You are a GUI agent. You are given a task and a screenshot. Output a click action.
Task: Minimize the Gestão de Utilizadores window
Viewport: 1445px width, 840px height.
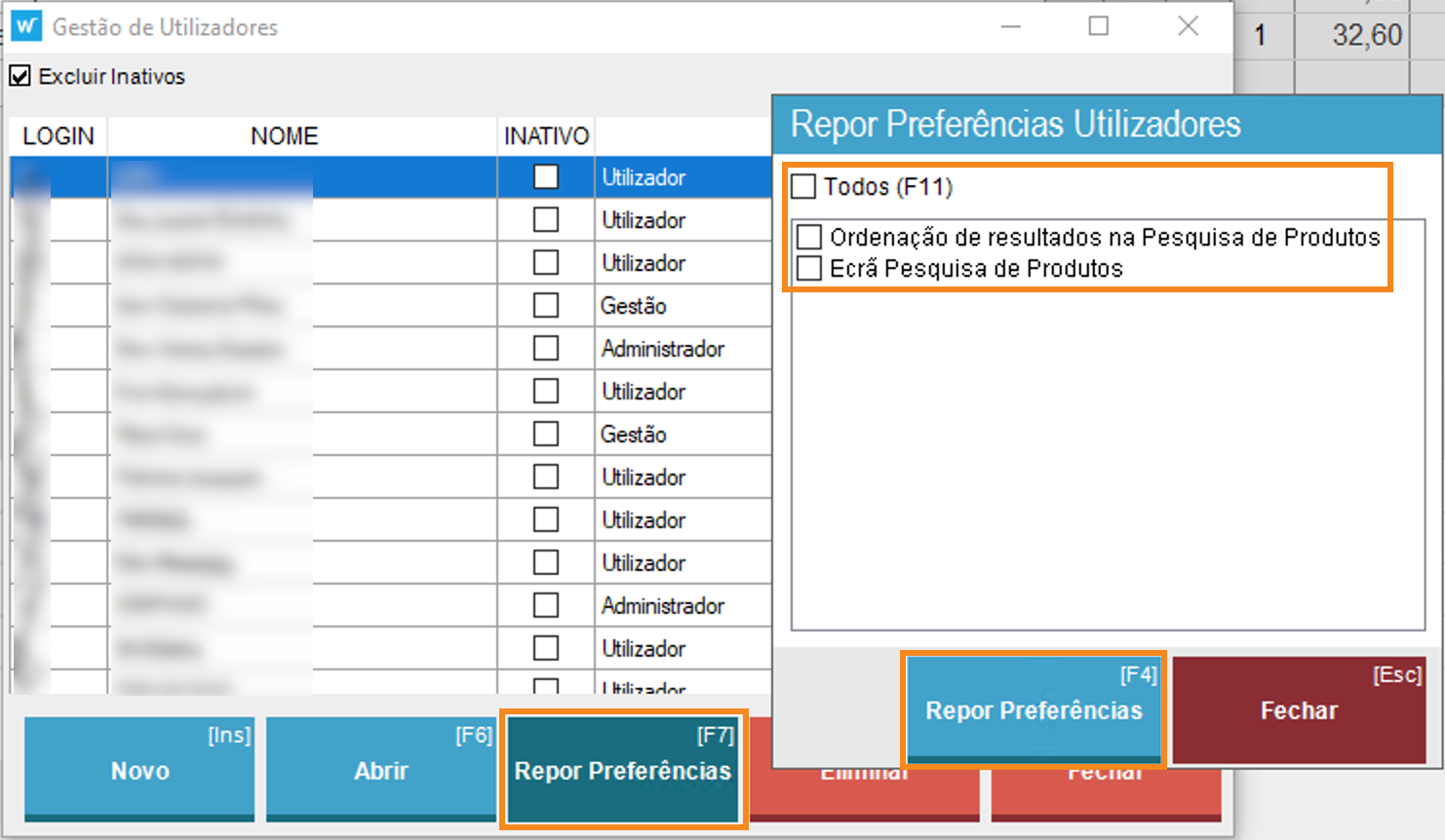point(1011,26)
